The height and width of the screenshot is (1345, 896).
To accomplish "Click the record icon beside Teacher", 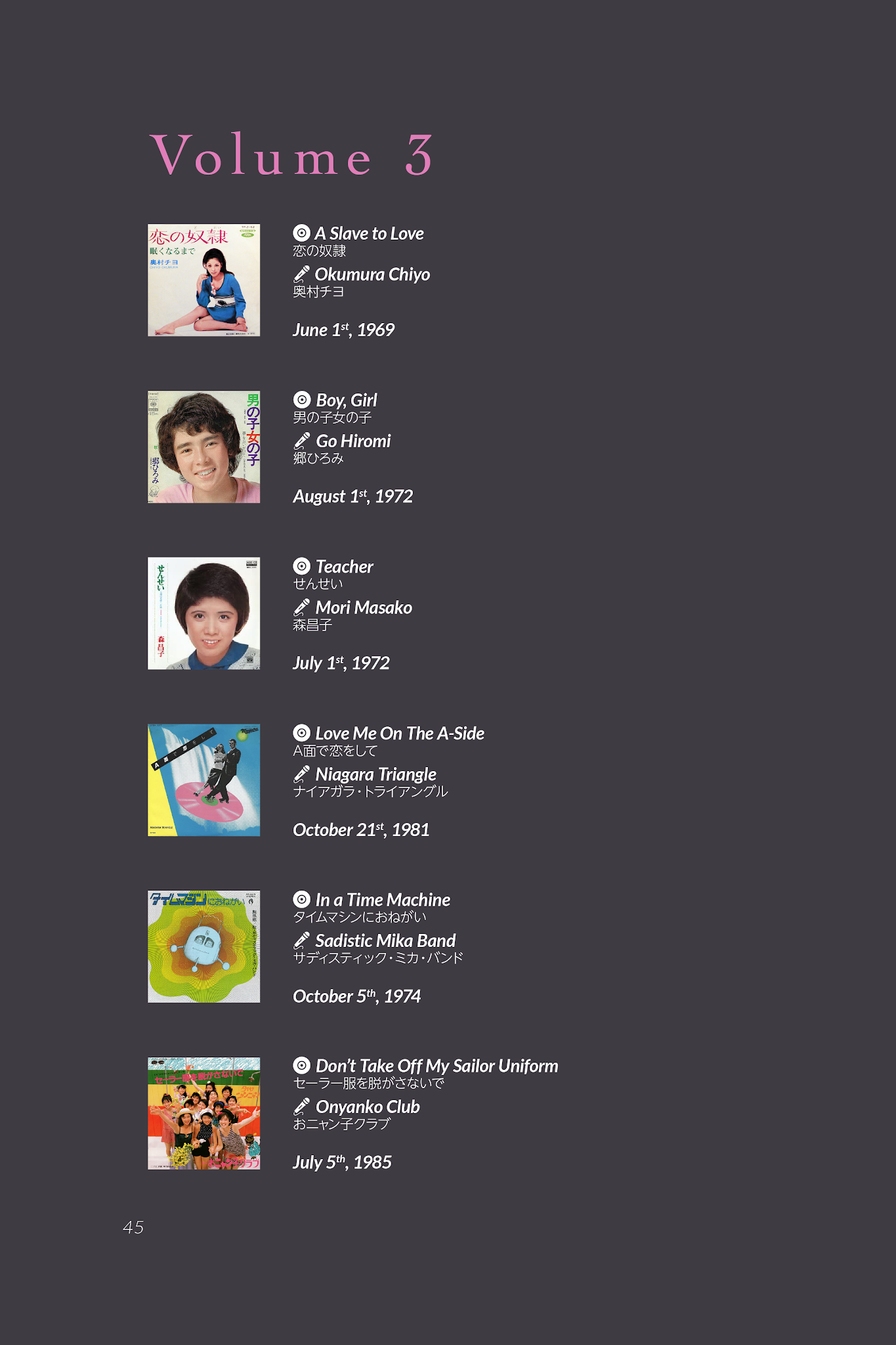I will [301, 566].
